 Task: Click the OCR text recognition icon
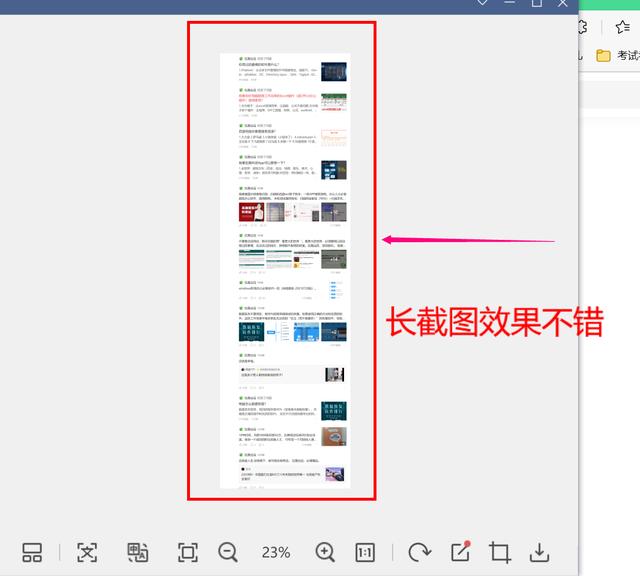coord(87,552)
